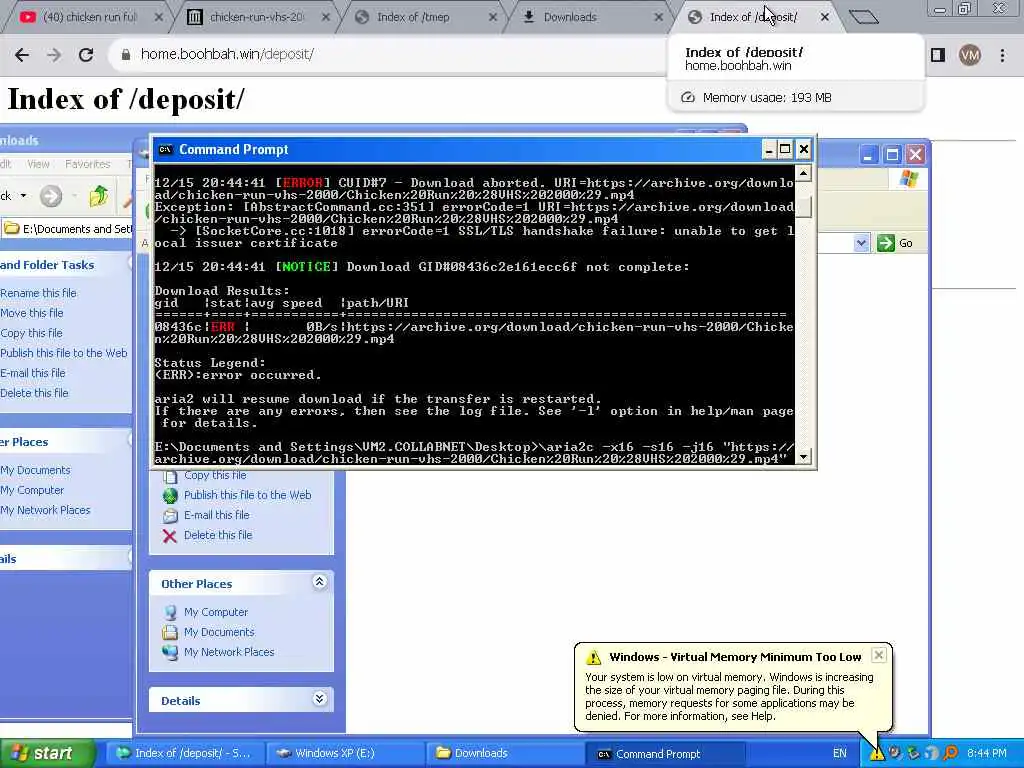Click the Forward arrow in Explorer toolbar

(51, 195)
